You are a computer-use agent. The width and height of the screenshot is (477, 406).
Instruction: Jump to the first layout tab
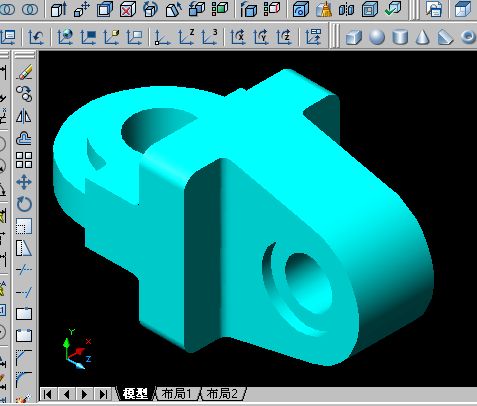(x=48, y=394)
